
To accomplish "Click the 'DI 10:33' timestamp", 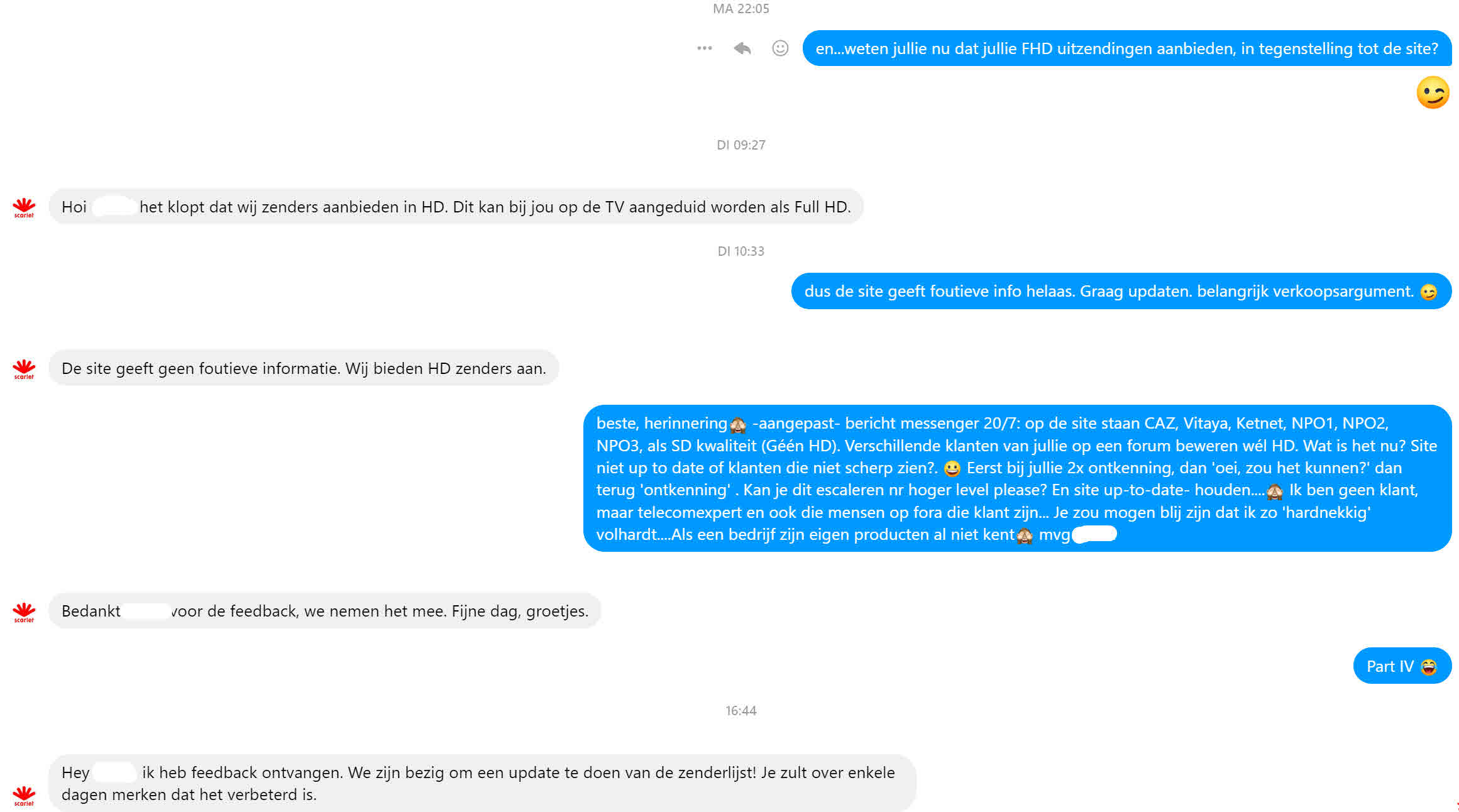I will [741, 251].
